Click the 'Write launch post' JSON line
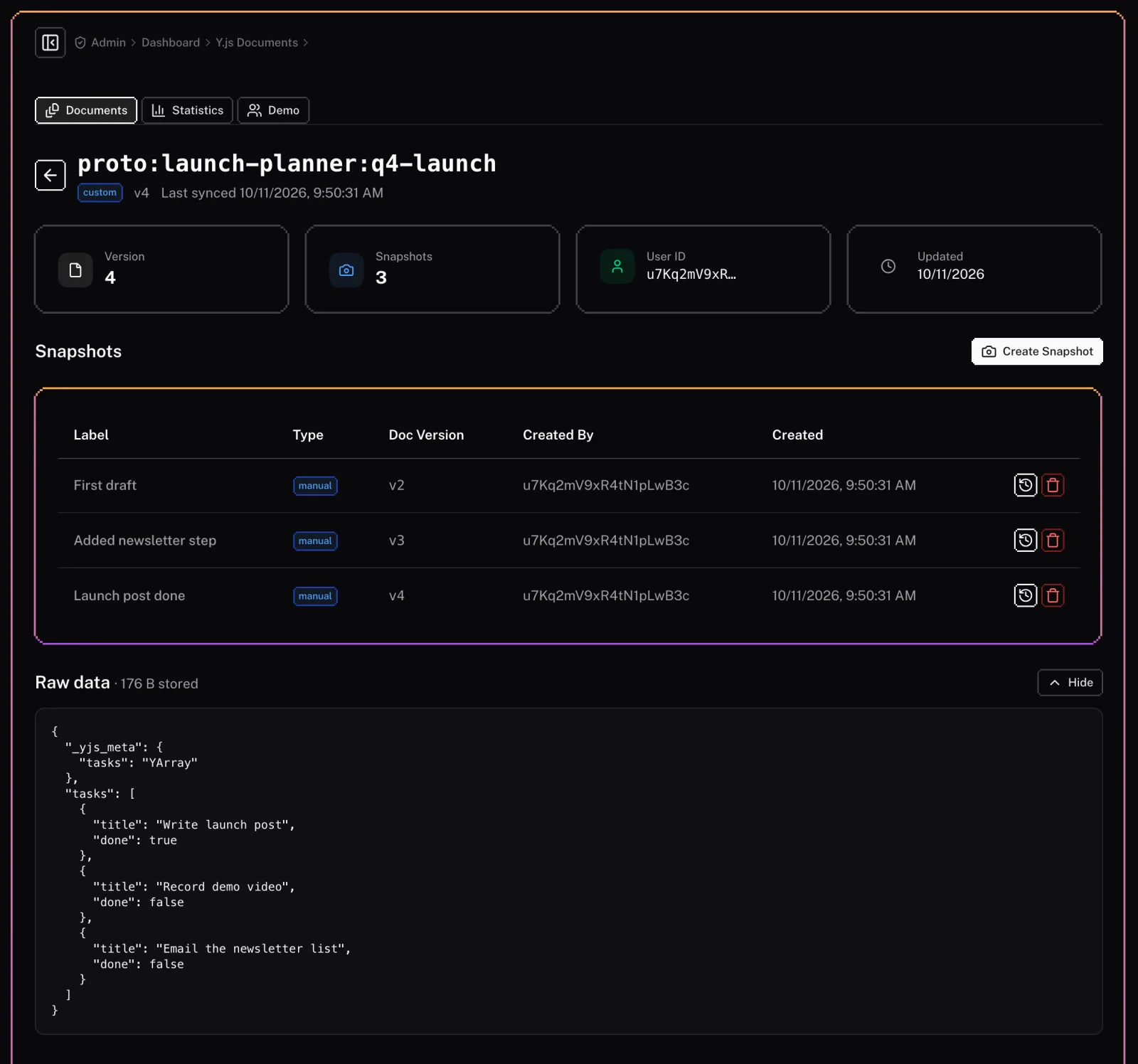 (193, 825)
